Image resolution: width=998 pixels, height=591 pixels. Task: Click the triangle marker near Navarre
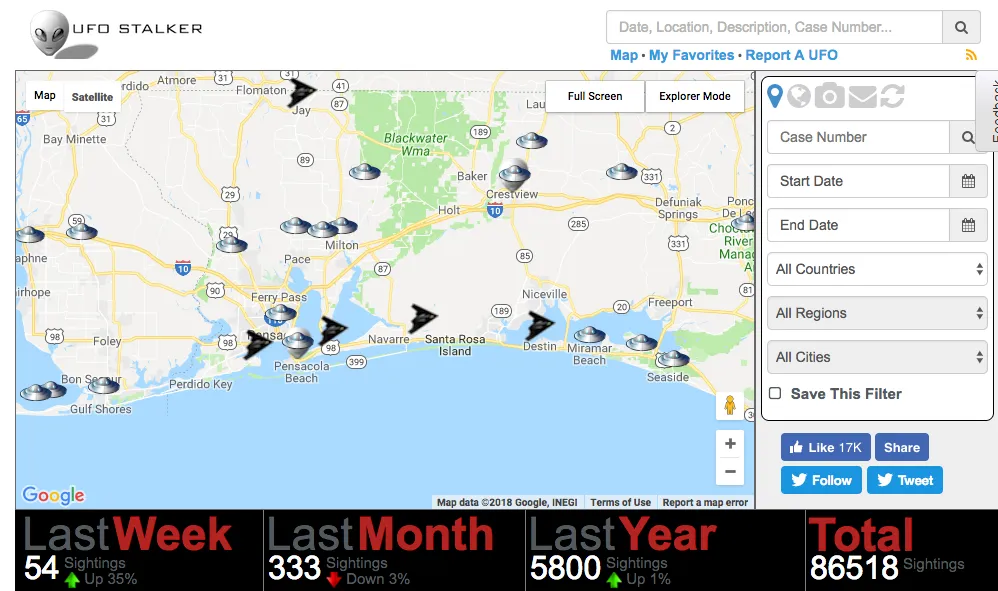422,317
